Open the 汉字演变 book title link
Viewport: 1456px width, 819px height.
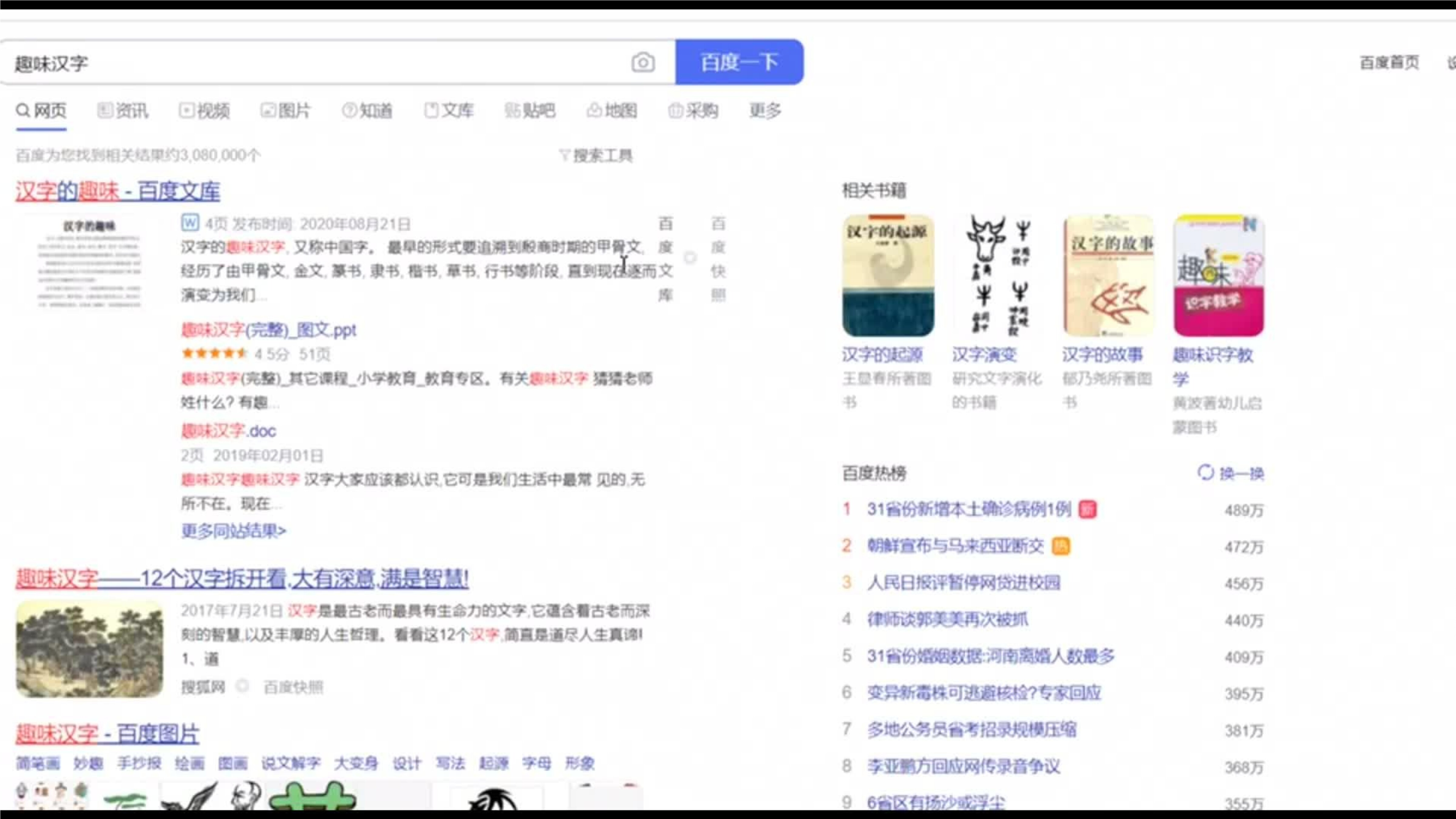click(x=985, y=355)
